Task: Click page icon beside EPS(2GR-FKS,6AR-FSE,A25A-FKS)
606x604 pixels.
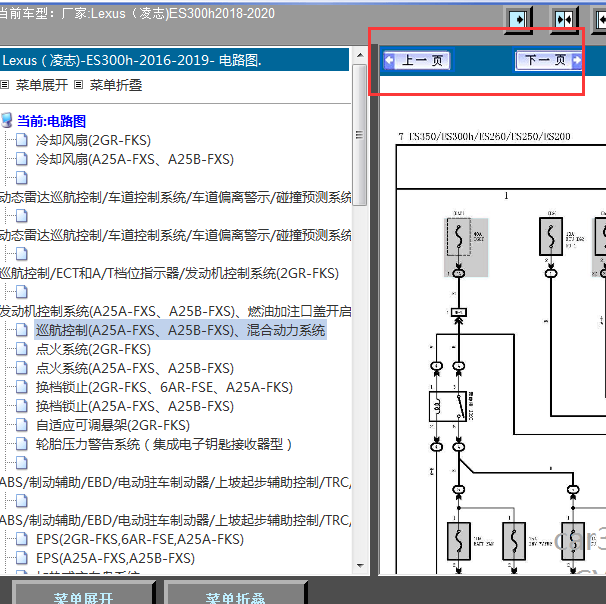Action: 22,539
